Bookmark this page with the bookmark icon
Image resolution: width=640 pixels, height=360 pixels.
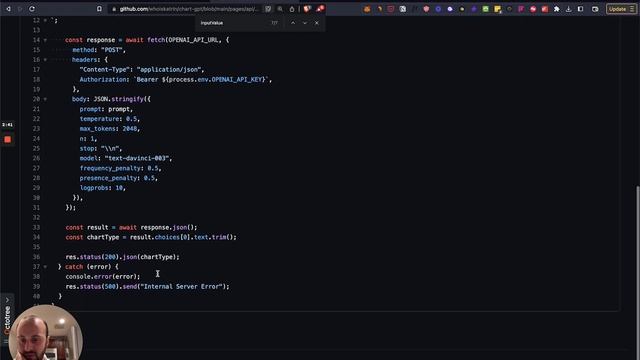(99, 9)
